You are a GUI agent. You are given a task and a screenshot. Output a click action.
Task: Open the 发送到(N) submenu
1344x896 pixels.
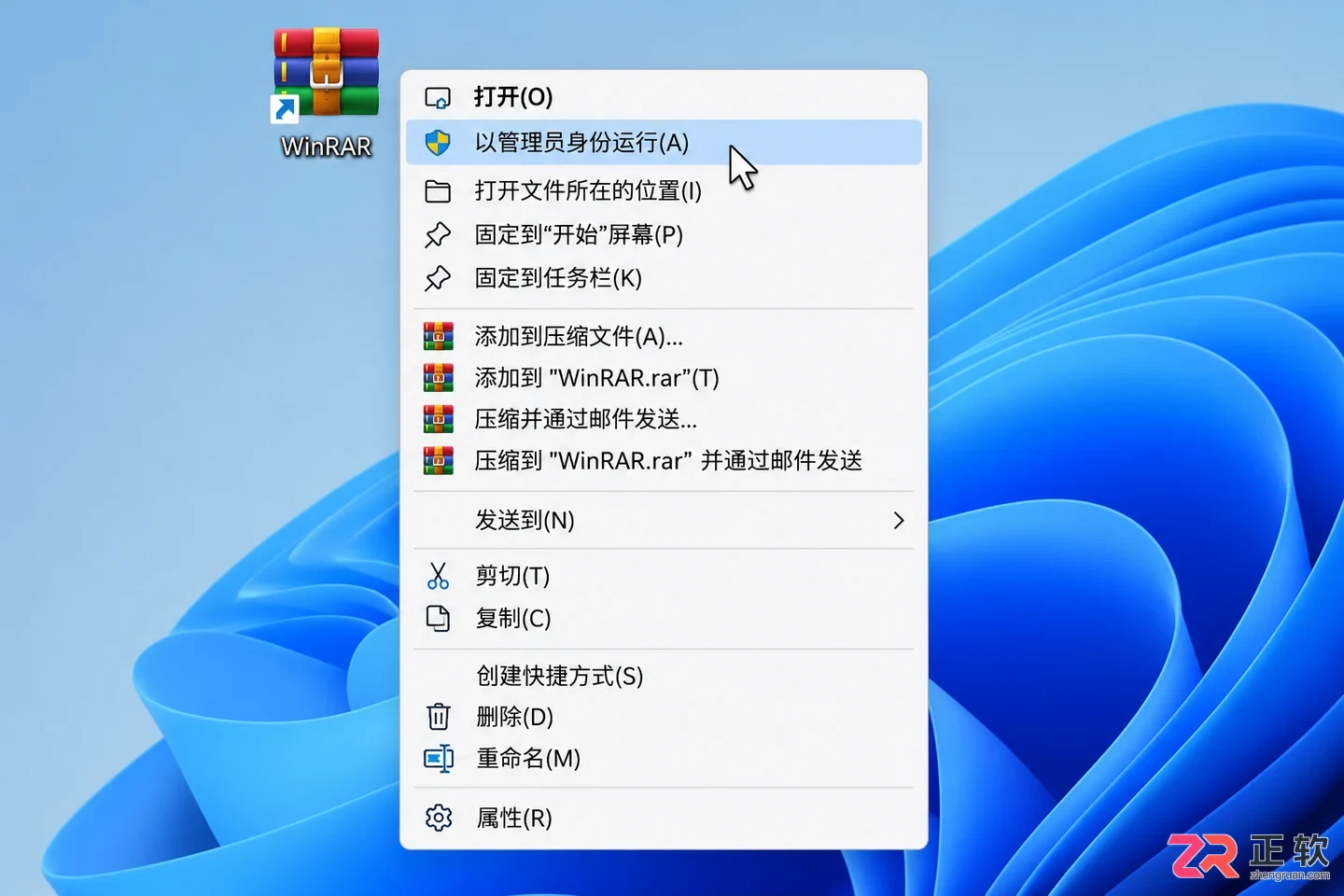tap(664, 520)
